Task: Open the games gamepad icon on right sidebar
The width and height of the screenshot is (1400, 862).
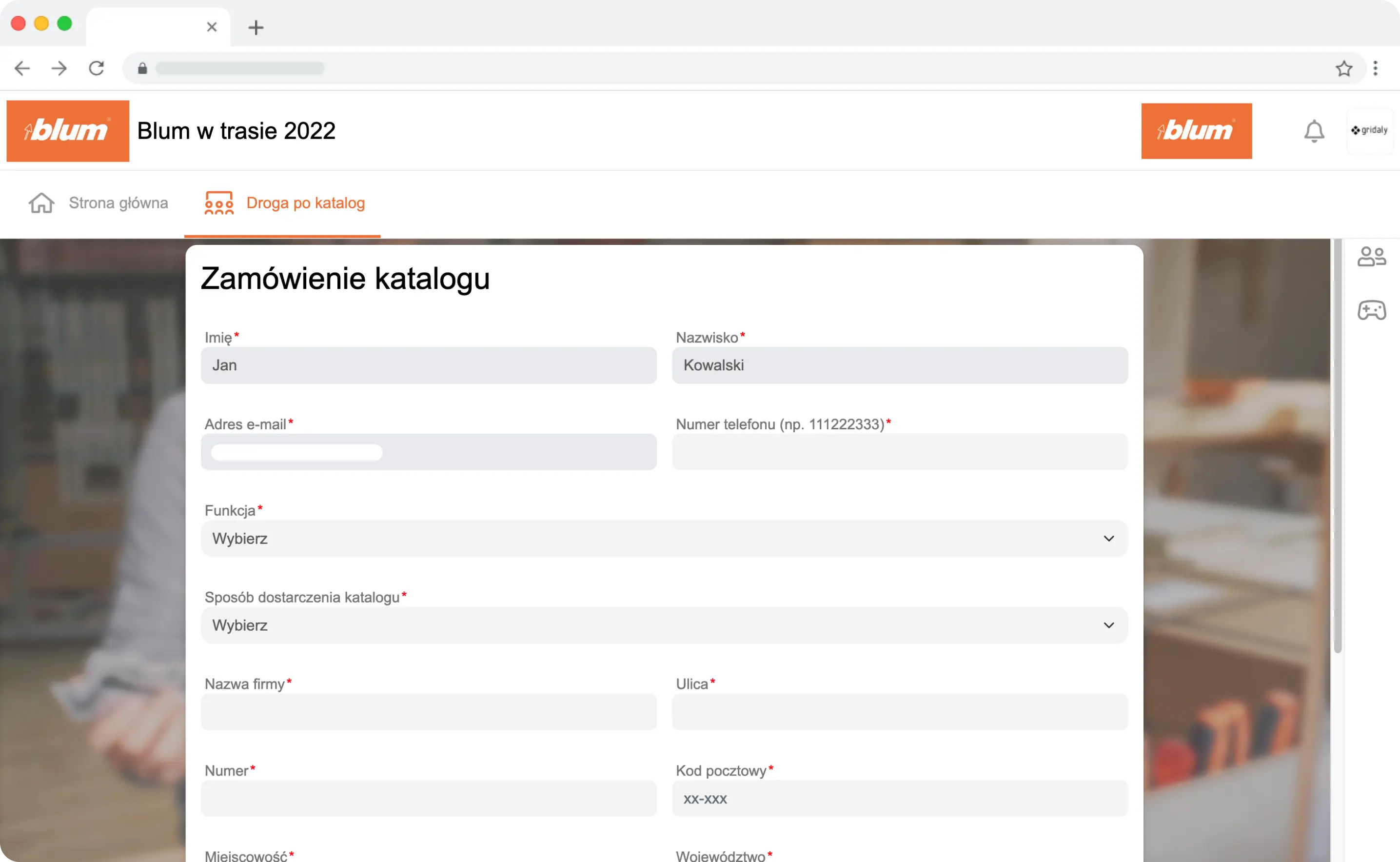Action: point(1372,311)
